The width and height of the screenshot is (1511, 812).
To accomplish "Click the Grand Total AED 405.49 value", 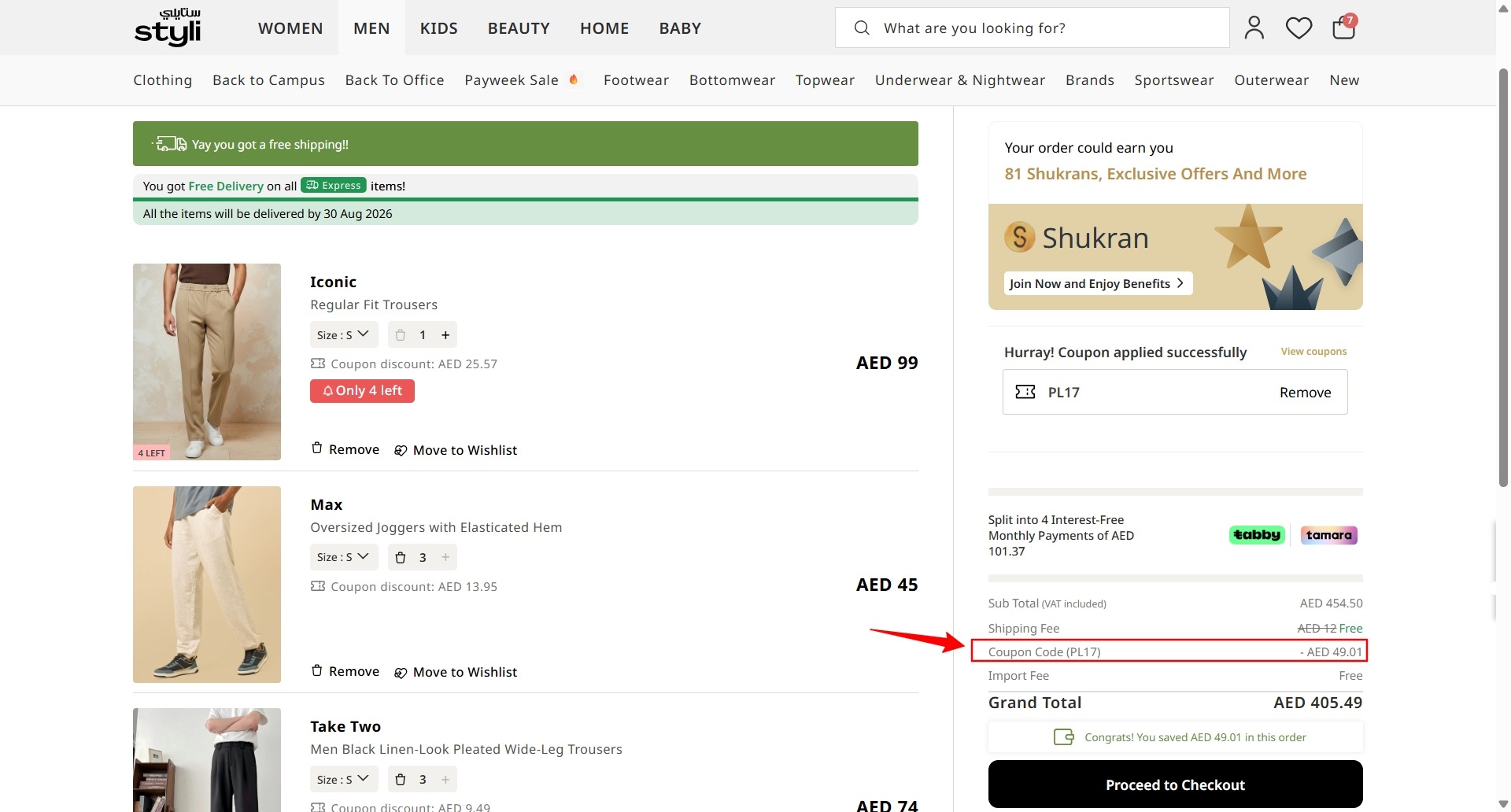I will click(1318, 703).
